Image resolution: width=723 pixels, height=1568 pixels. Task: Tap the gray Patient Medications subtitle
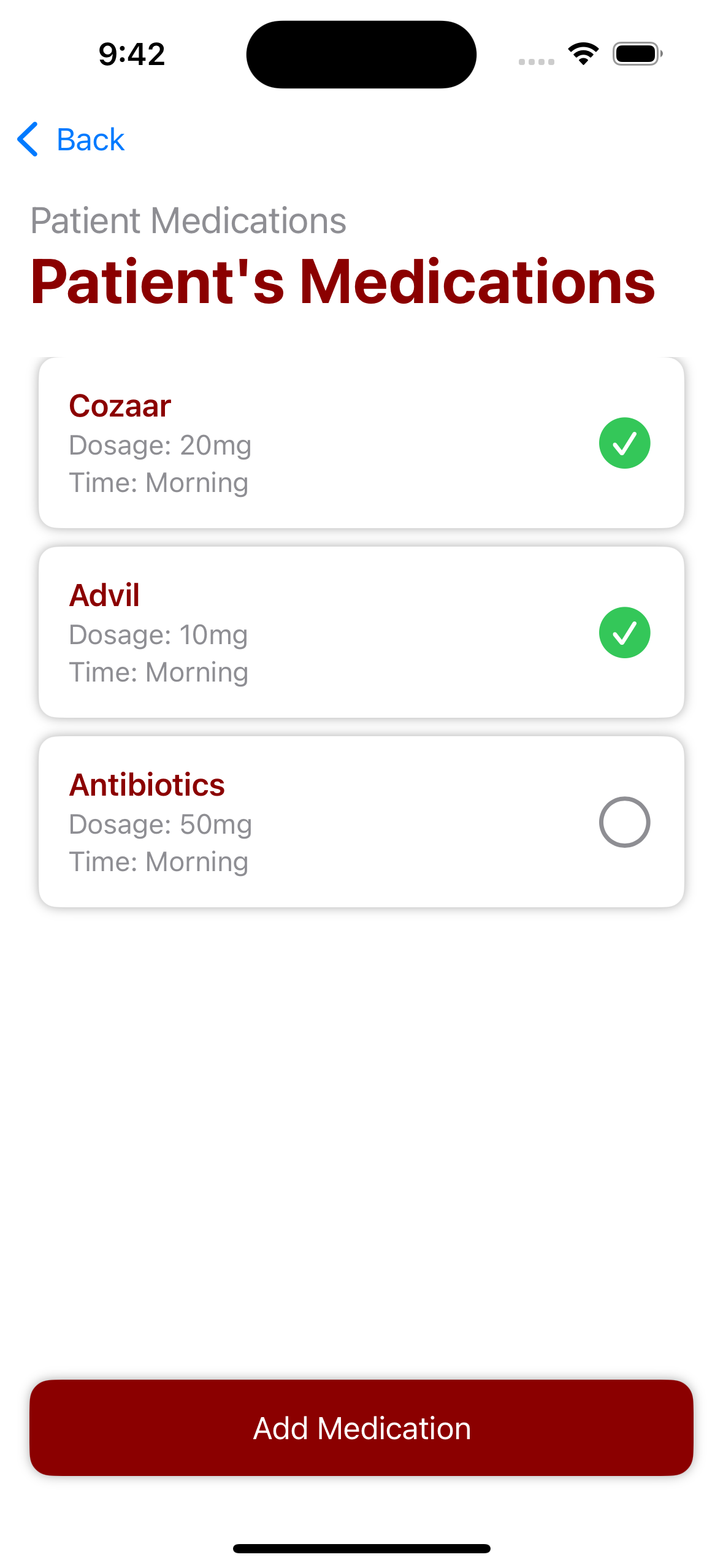pos(188,221)
